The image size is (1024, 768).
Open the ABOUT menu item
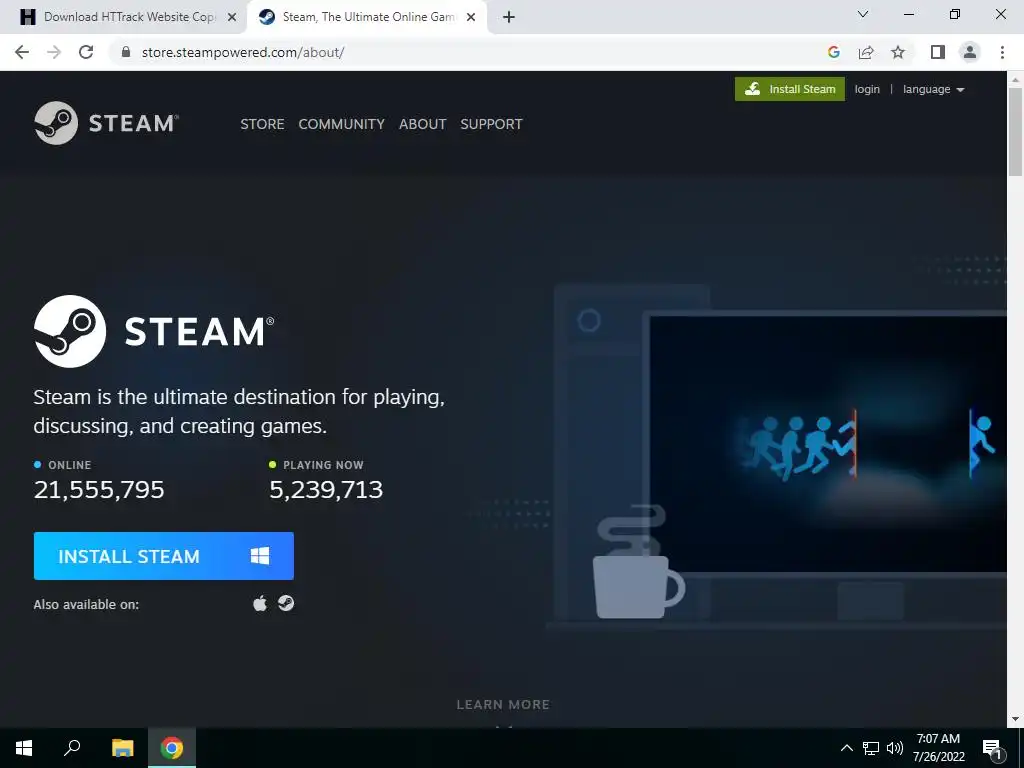tap(423, 124)
